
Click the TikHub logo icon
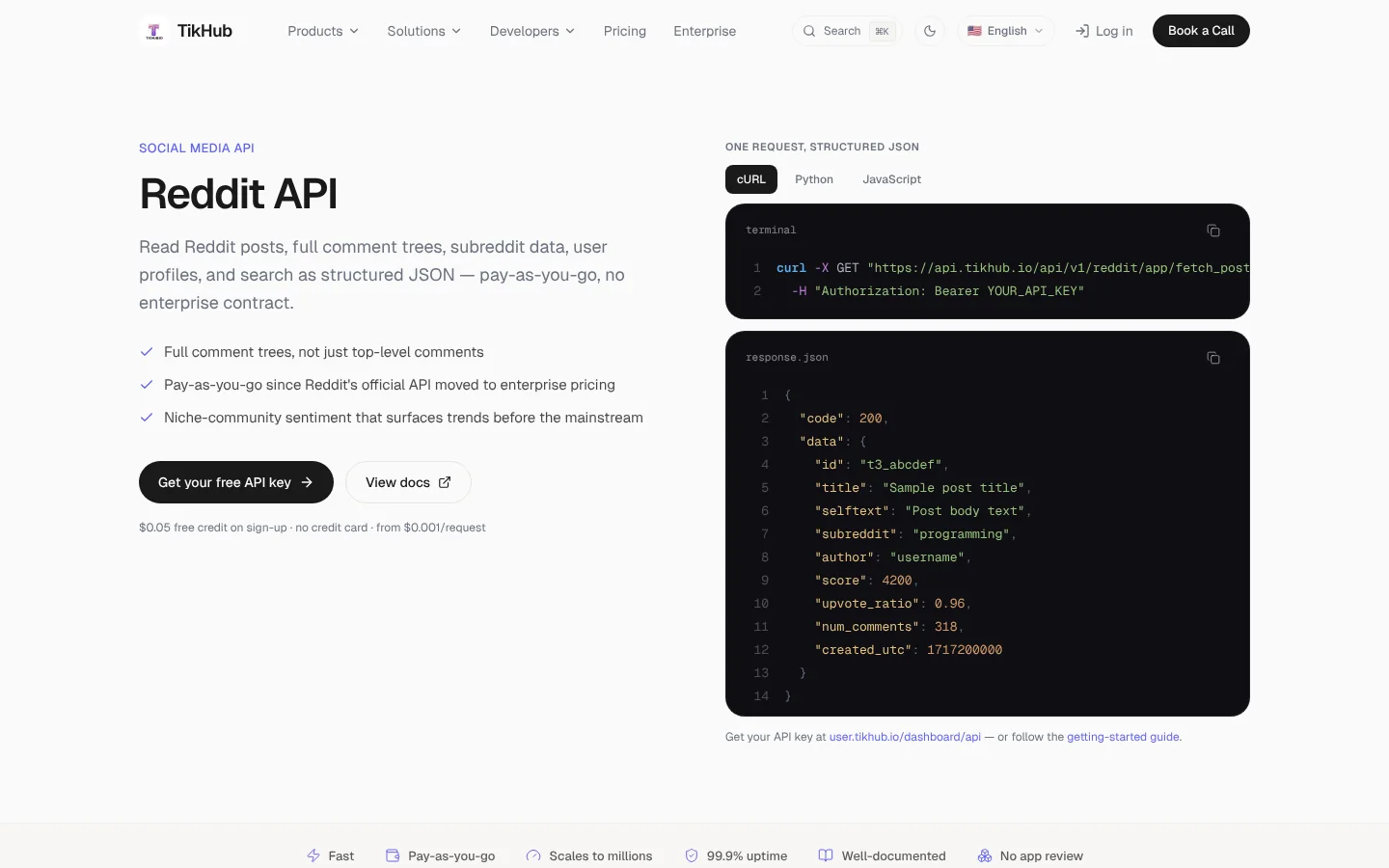[154, 31]
